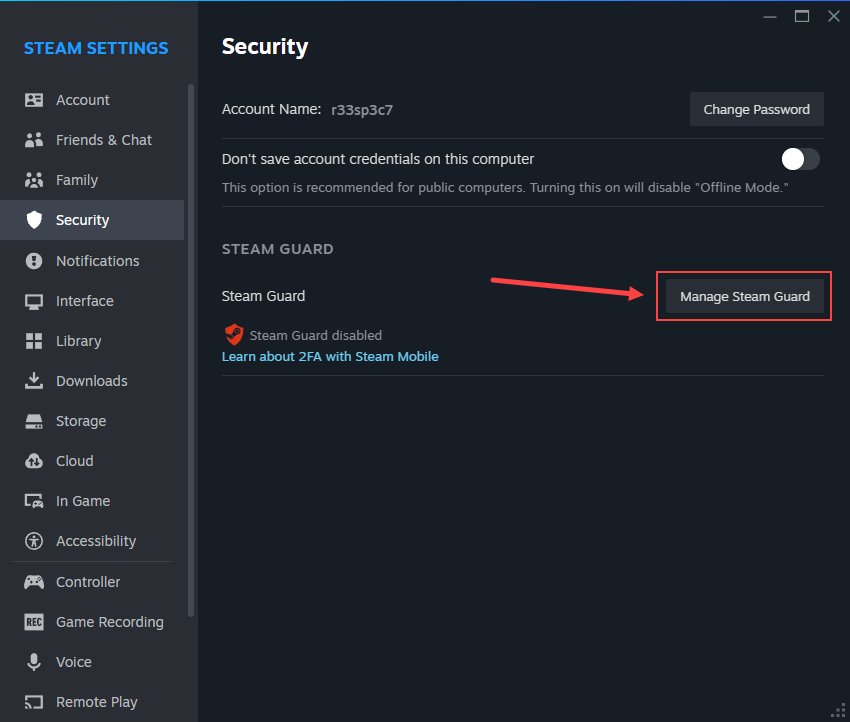The image size is (850, 722).
Task: Select the Family group icon
Action: click(34, 180)
